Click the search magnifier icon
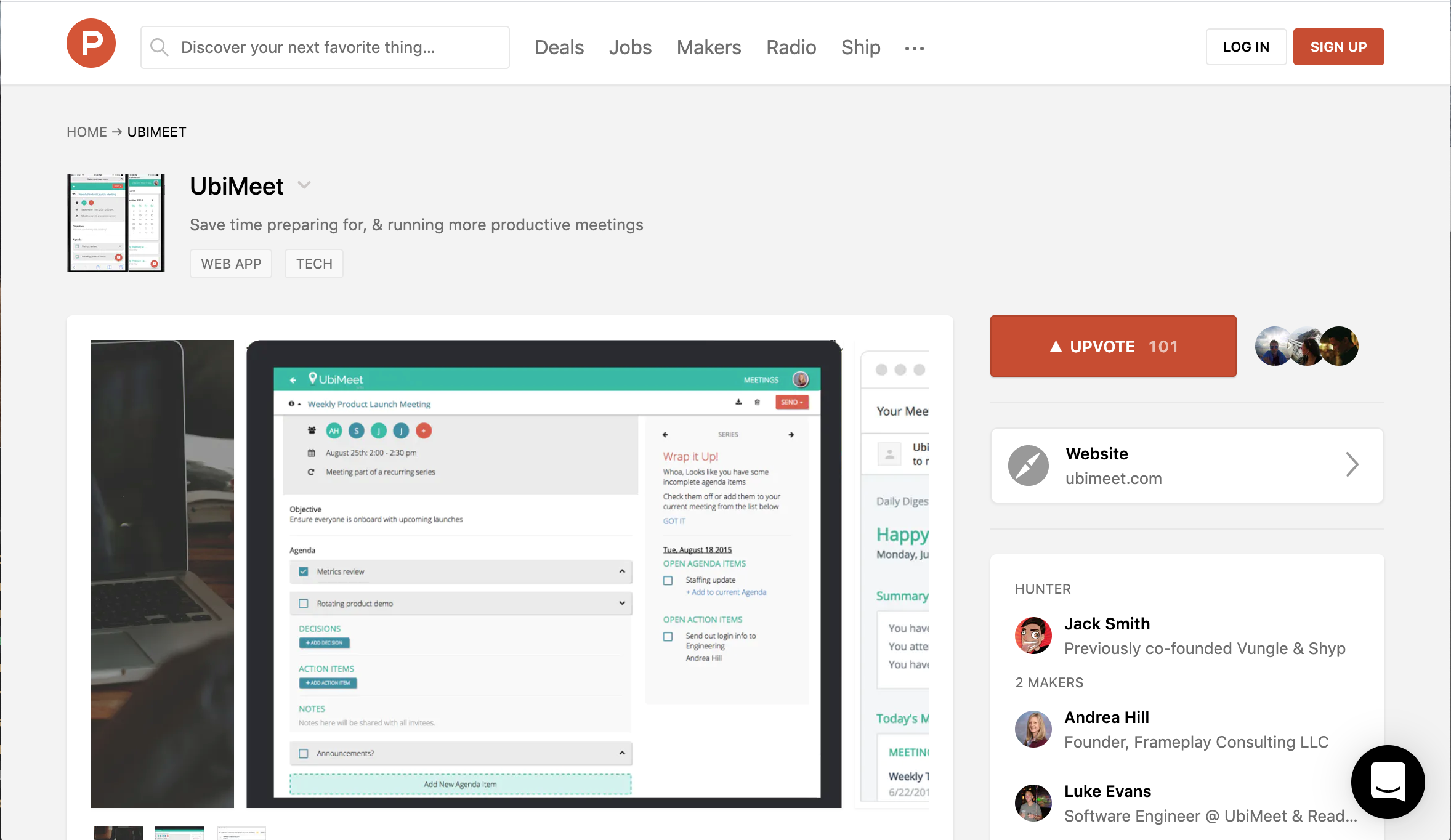Image resolution: width=1451 pixels, height=840 pixels. click(160, 47)
